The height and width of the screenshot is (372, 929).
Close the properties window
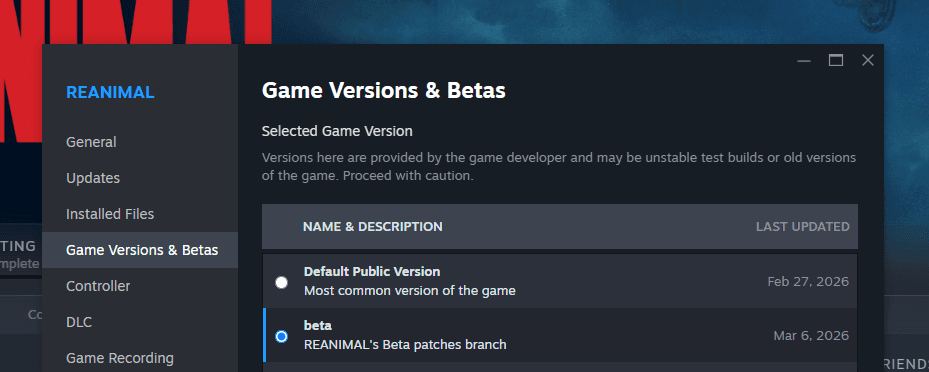tap(867, 60)
